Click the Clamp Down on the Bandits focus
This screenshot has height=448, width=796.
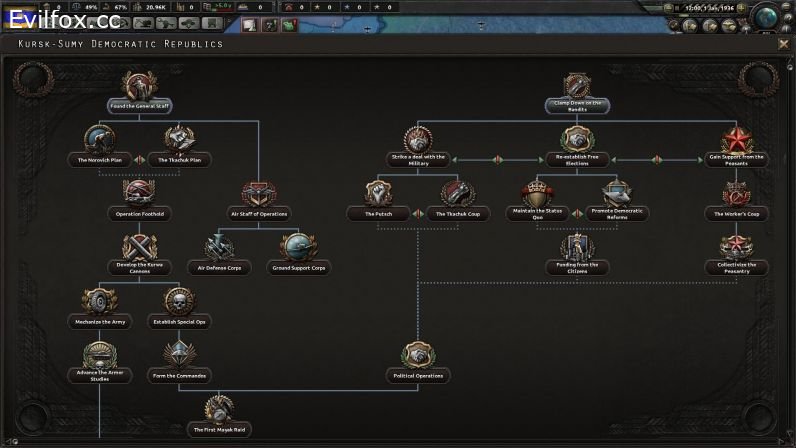click(577, 89)
